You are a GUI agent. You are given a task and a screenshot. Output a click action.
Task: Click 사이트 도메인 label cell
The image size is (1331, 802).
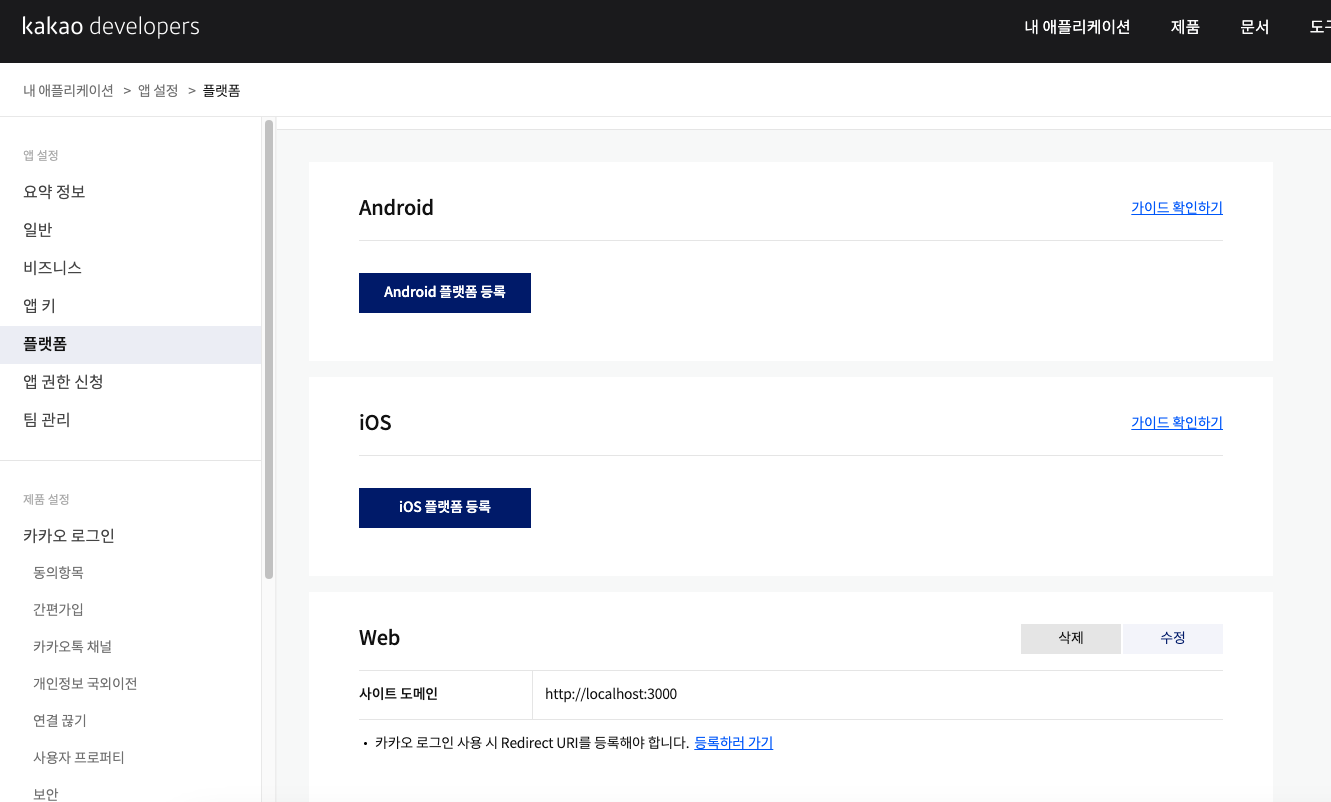click(x=445, y=694)
